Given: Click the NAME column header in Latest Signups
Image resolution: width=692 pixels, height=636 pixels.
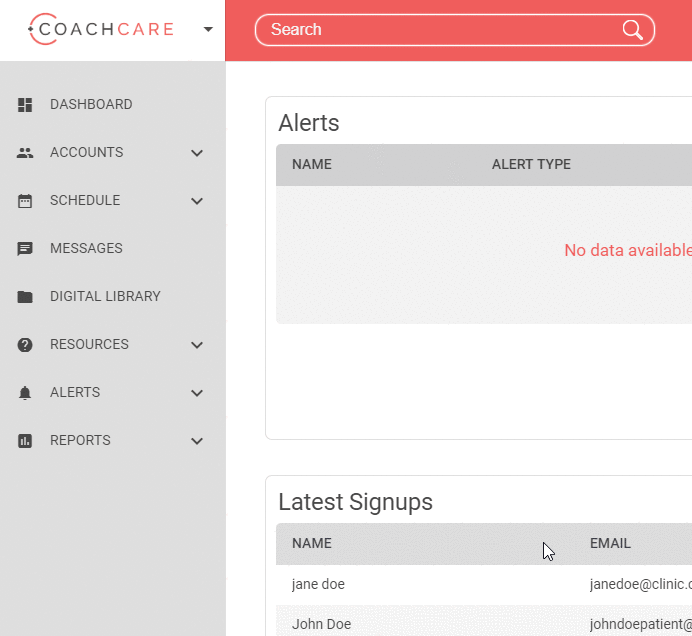Looking at the screenshot, I should 312,543.
